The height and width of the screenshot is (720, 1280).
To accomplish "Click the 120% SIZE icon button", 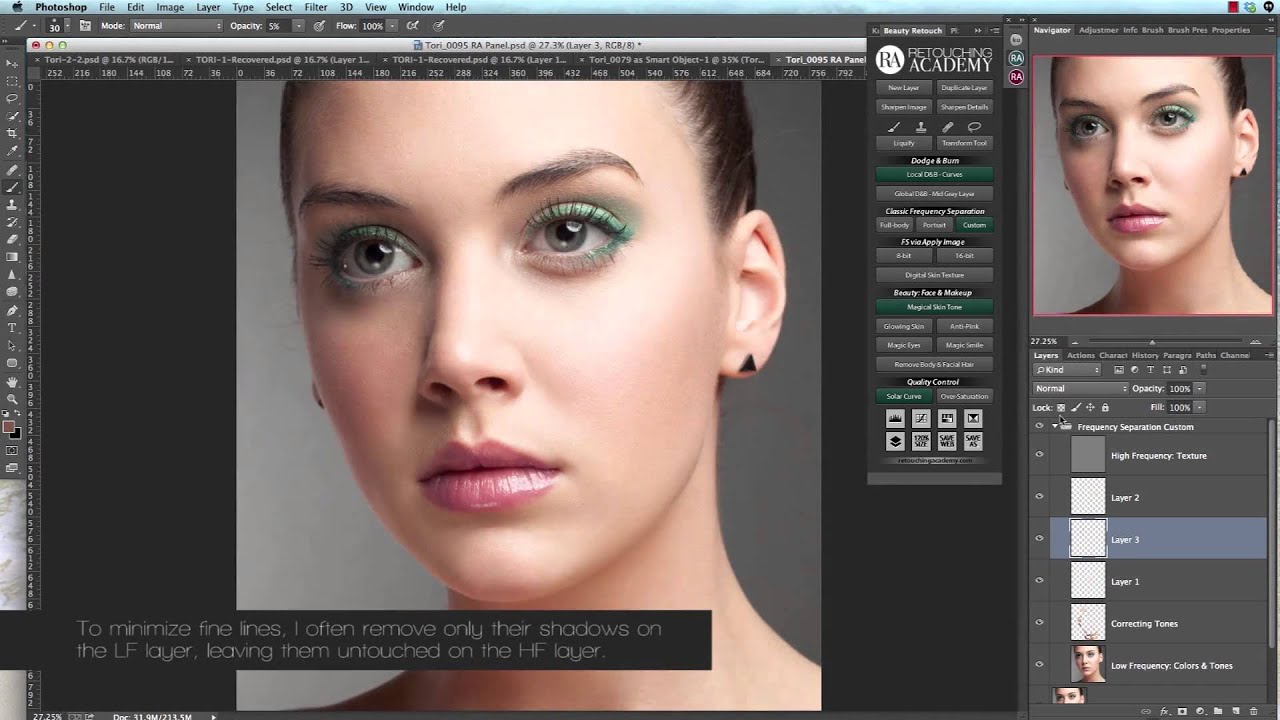I will pyautogui.click(x=921, y=441).
